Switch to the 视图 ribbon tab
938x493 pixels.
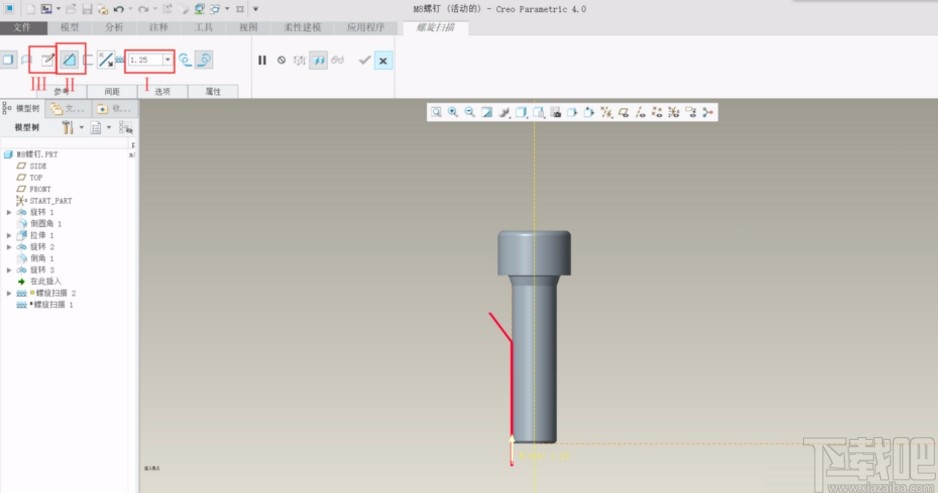click(x=248, y=28)
